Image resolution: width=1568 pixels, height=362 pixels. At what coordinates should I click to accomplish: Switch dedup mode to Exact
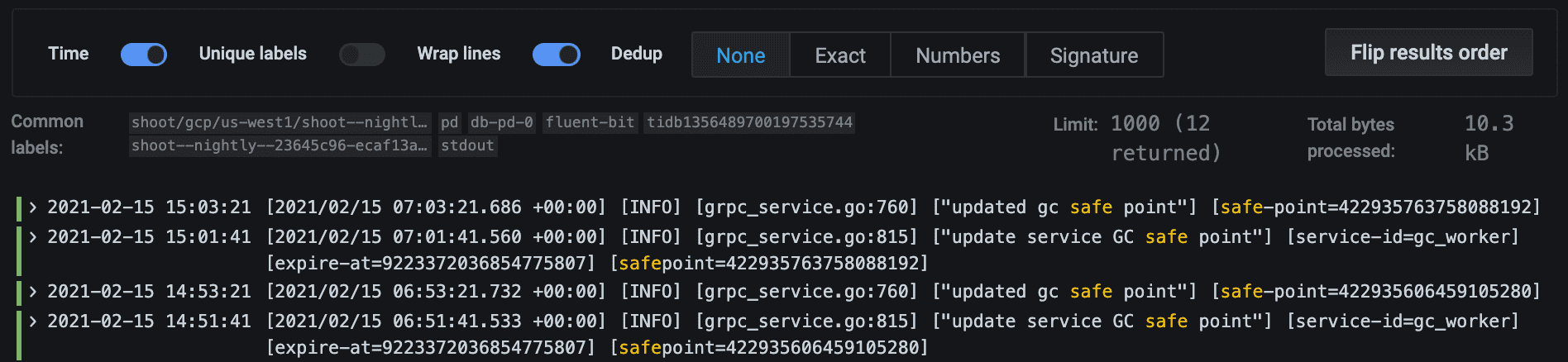(840, 55)
